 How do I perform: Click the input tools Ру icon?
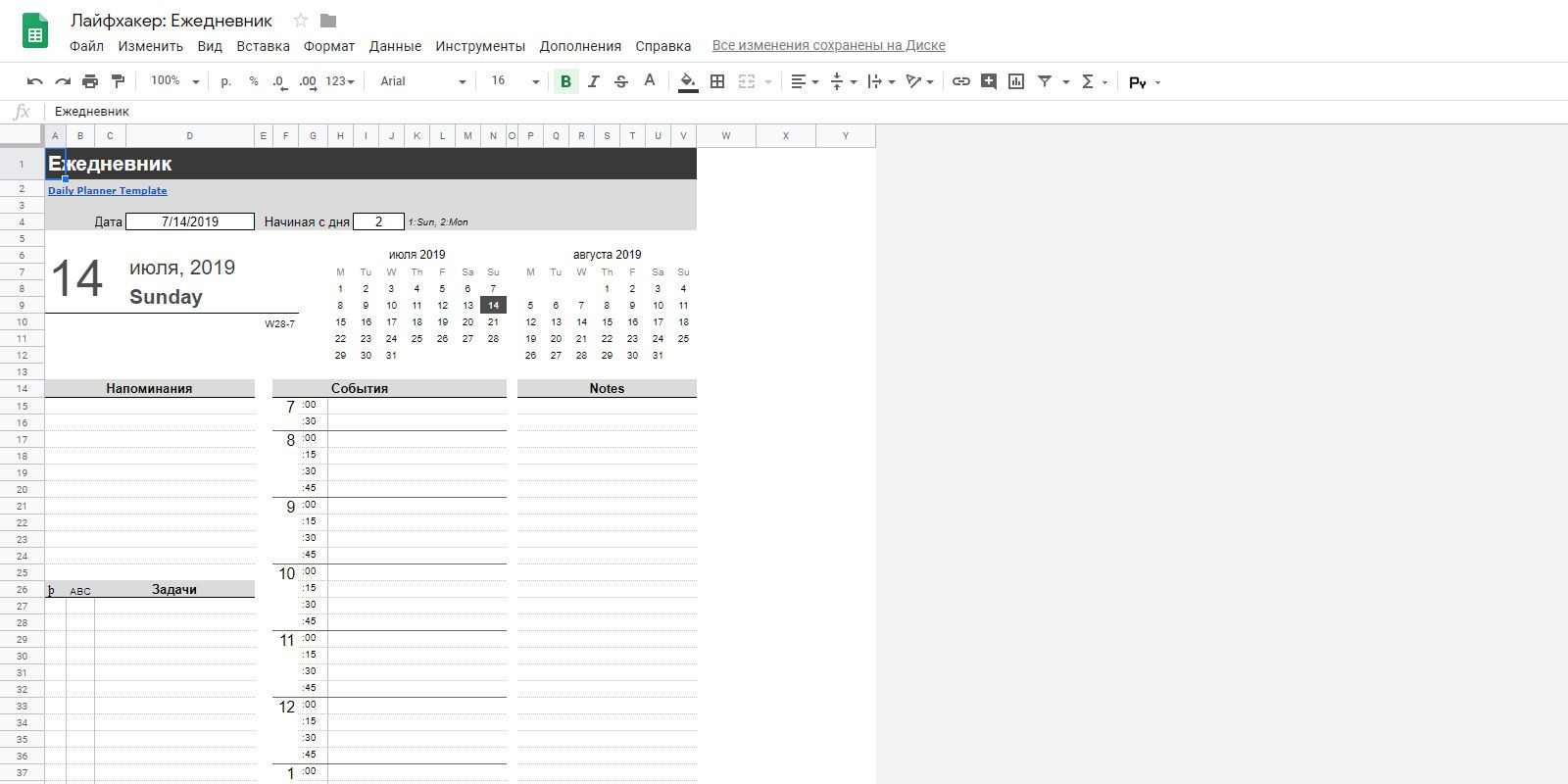click(1138, 82)
